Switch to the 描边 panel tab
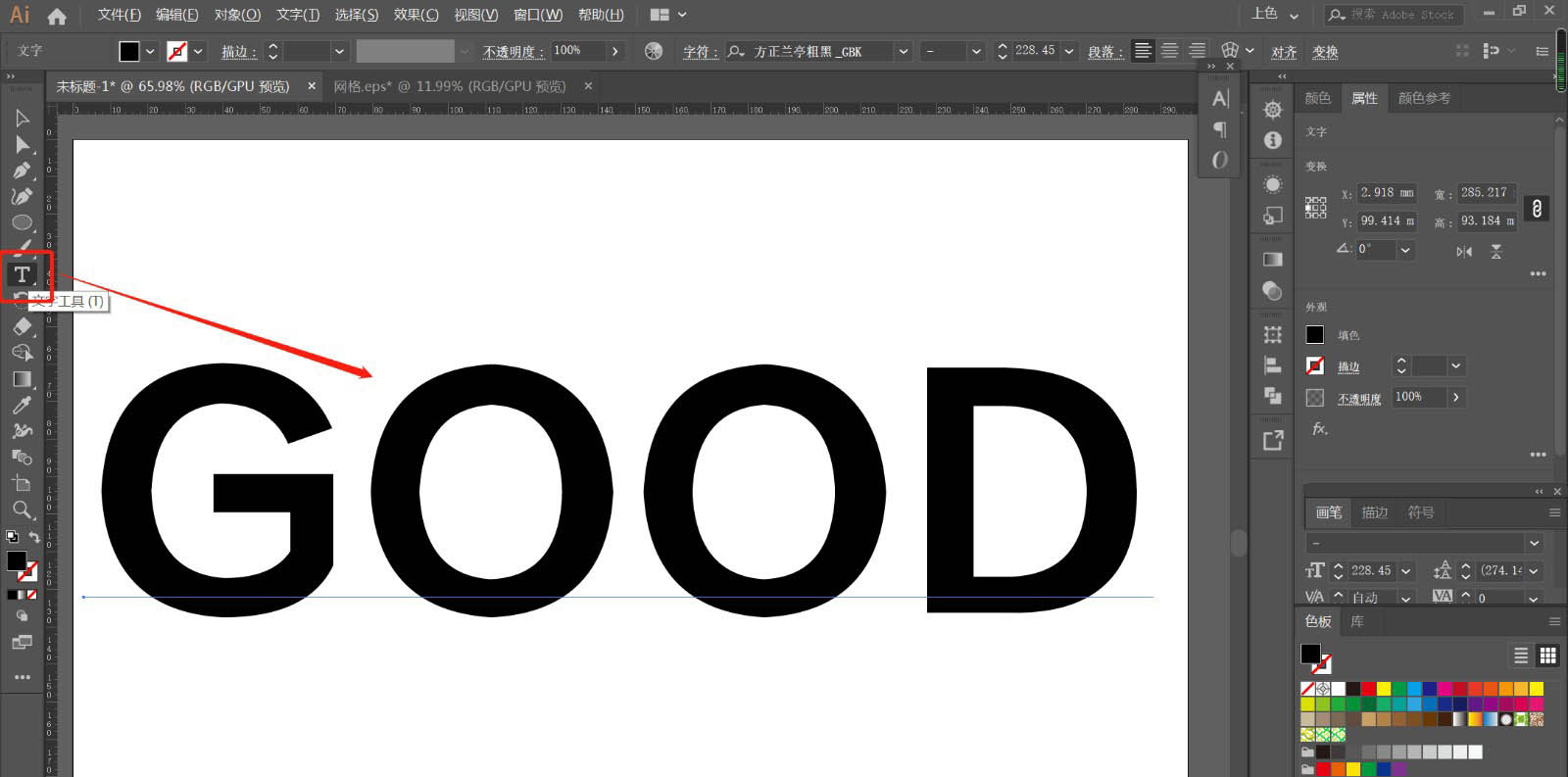 1375,512
